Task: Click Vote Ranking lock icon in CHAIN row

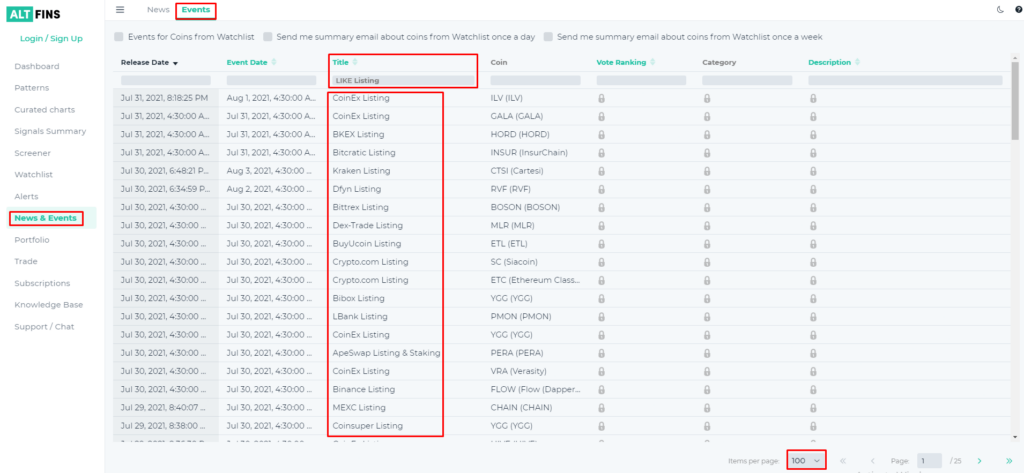Action: coord(601,408)
